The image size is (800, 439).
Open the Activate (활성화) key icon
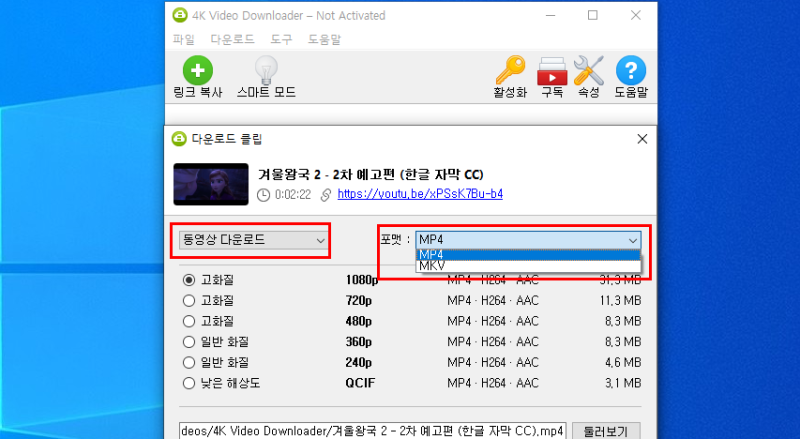click(x=510, y=70)
